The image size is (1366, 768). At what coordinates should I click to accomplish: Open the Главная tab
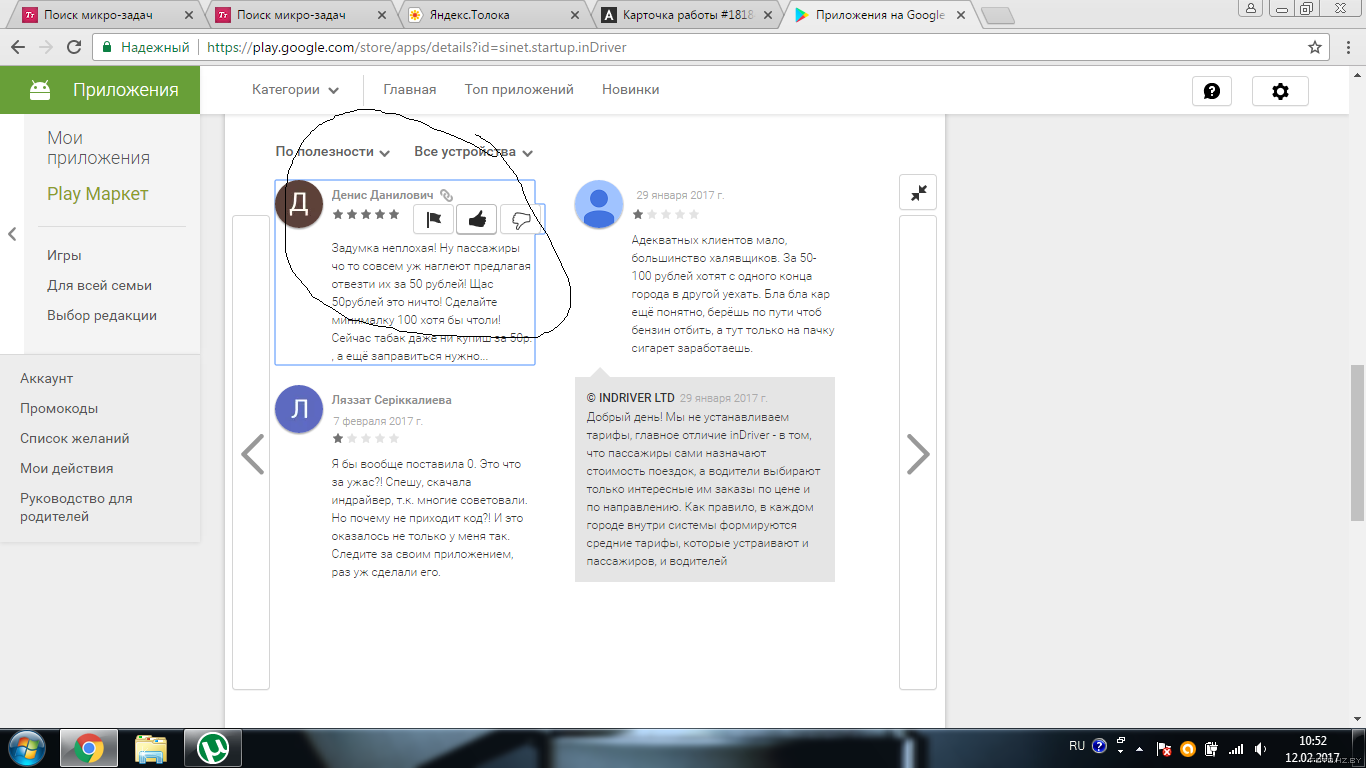pyautogui.click(x=410, y=90)
